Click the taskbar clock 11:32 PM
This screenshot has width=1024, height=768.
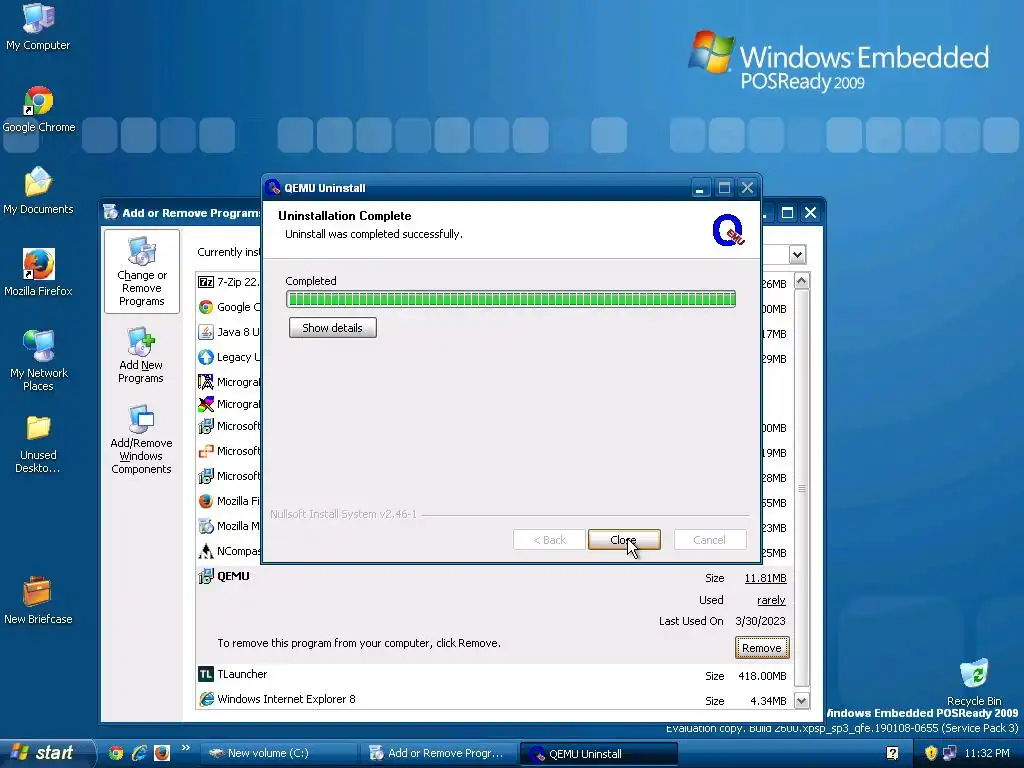987,753
